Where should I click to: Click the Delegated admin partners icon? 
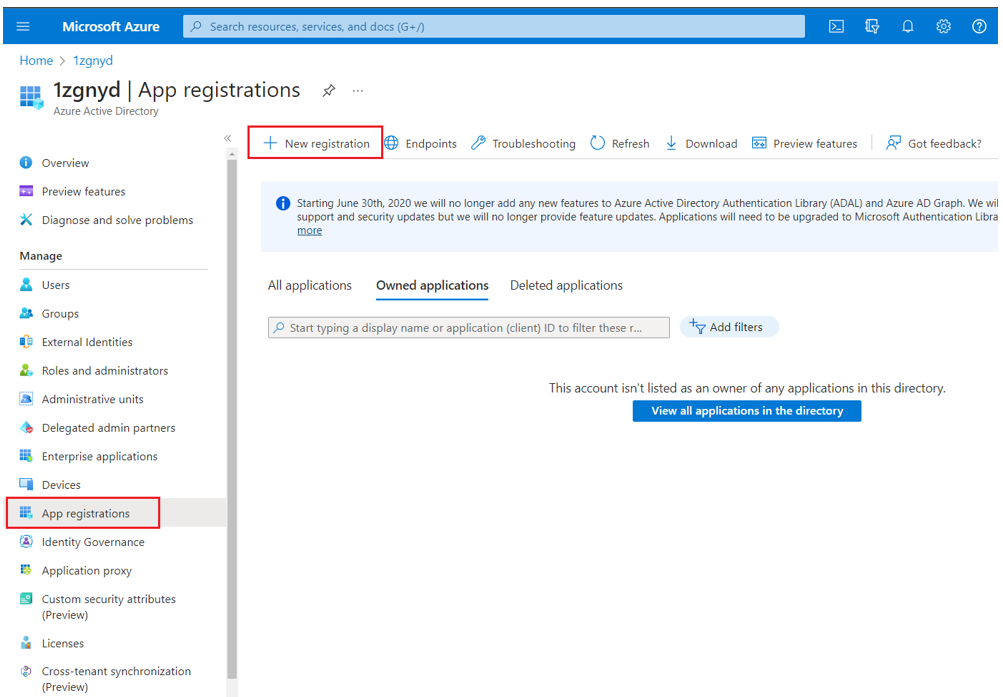[x=26, y=427]
